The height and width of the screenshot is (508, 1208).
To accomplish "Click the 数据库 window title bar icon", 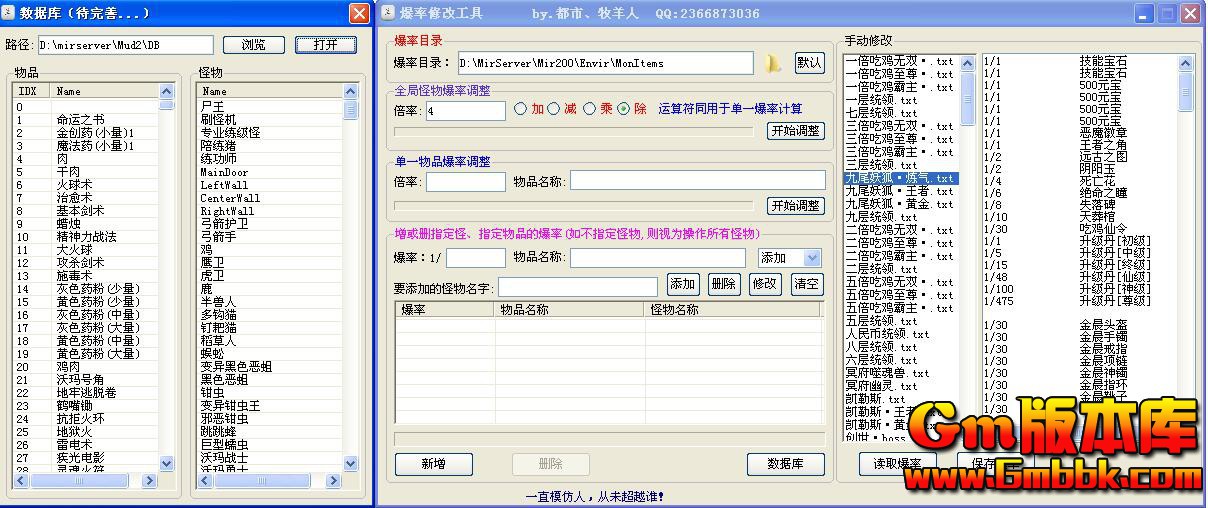I will point(10,14).
